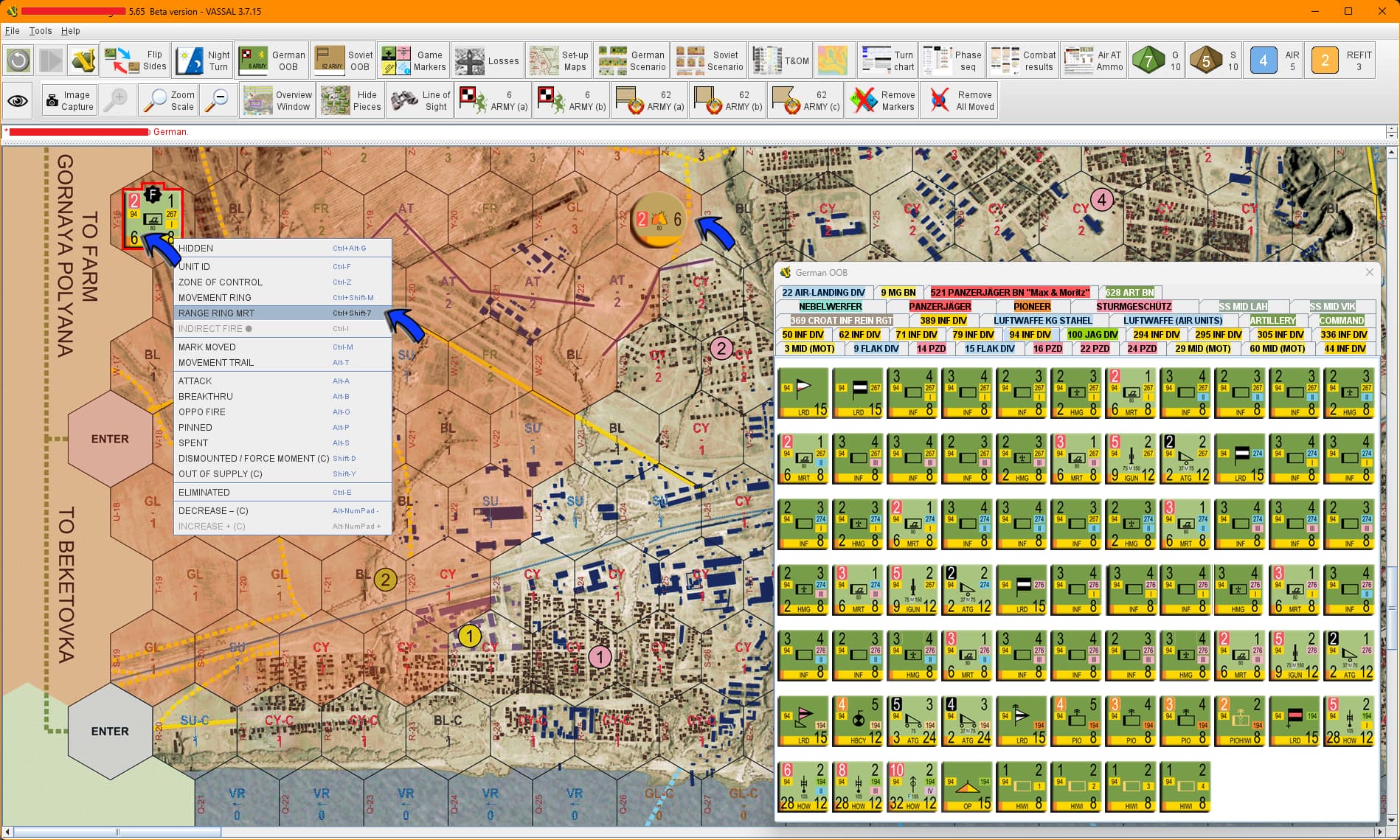The image size is (1400, 840).
Task: Roll the green G 10 die
Action: tap(1159, 60)
